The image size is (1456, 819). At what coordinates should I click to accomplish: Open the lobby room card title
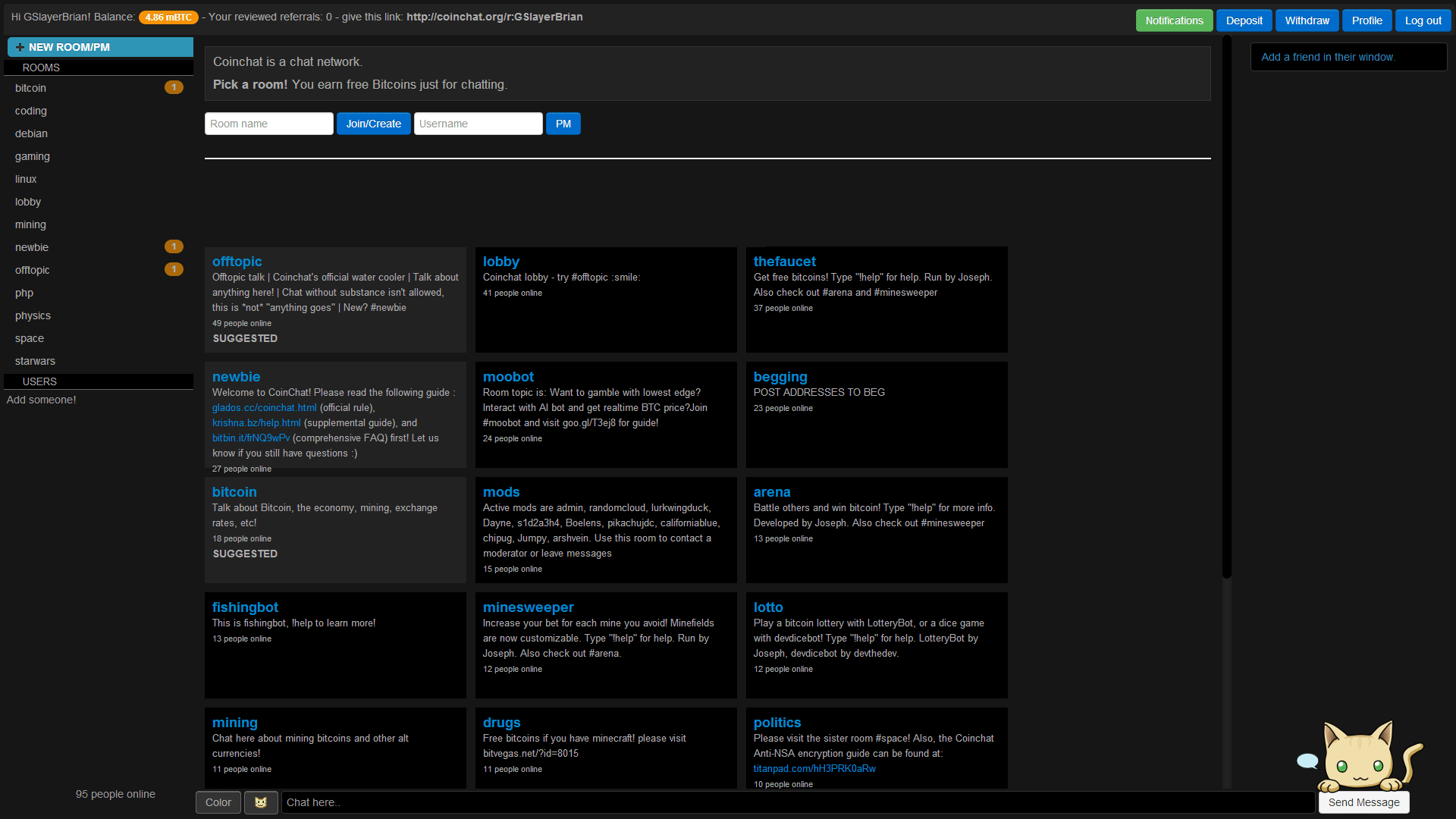500,261
